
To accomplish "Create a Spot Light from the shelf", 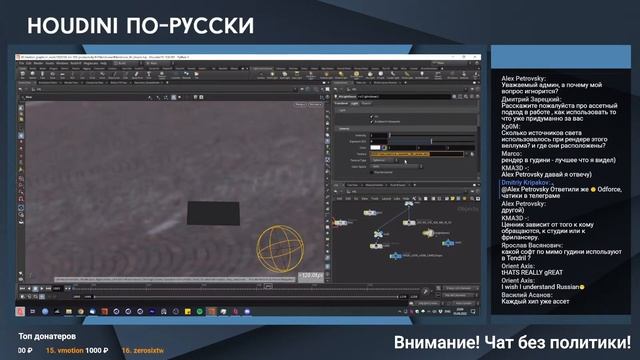I will coord(284,75).
